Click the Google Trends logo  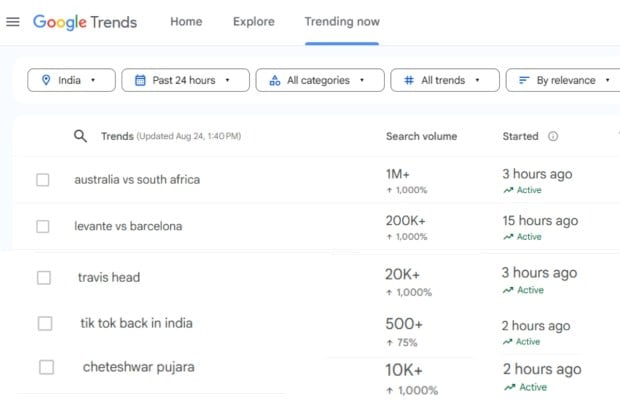tap(85, 22)
